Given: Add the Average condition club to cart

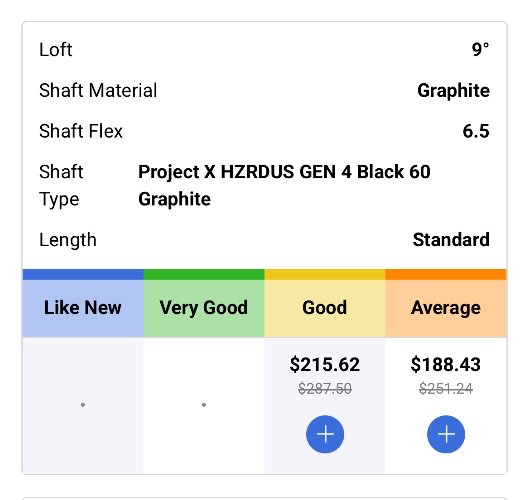Looking at the screenshot, I should (446, 434).
